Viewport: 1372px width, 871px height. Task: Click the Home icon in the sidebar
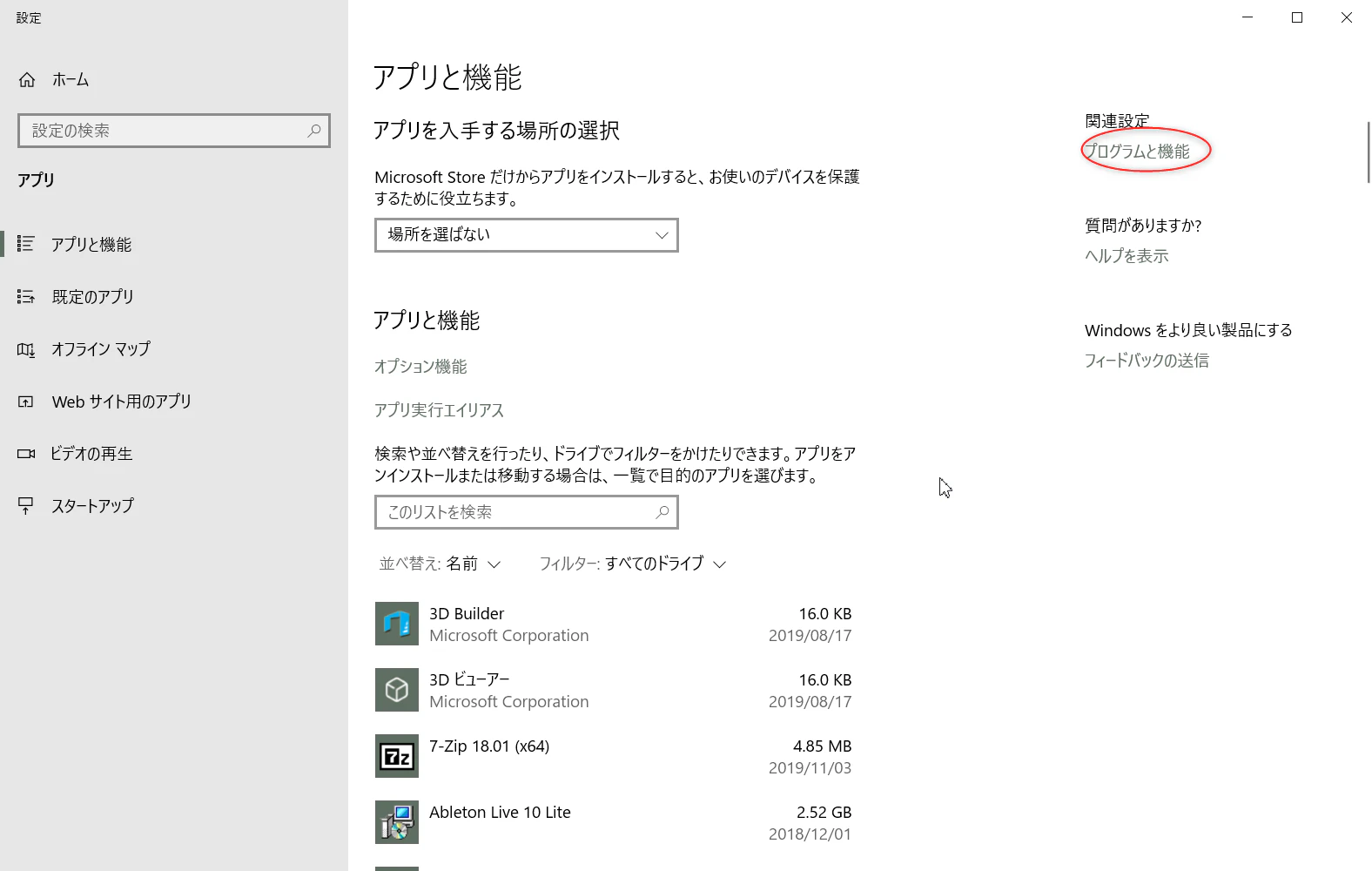click(27, 80)
